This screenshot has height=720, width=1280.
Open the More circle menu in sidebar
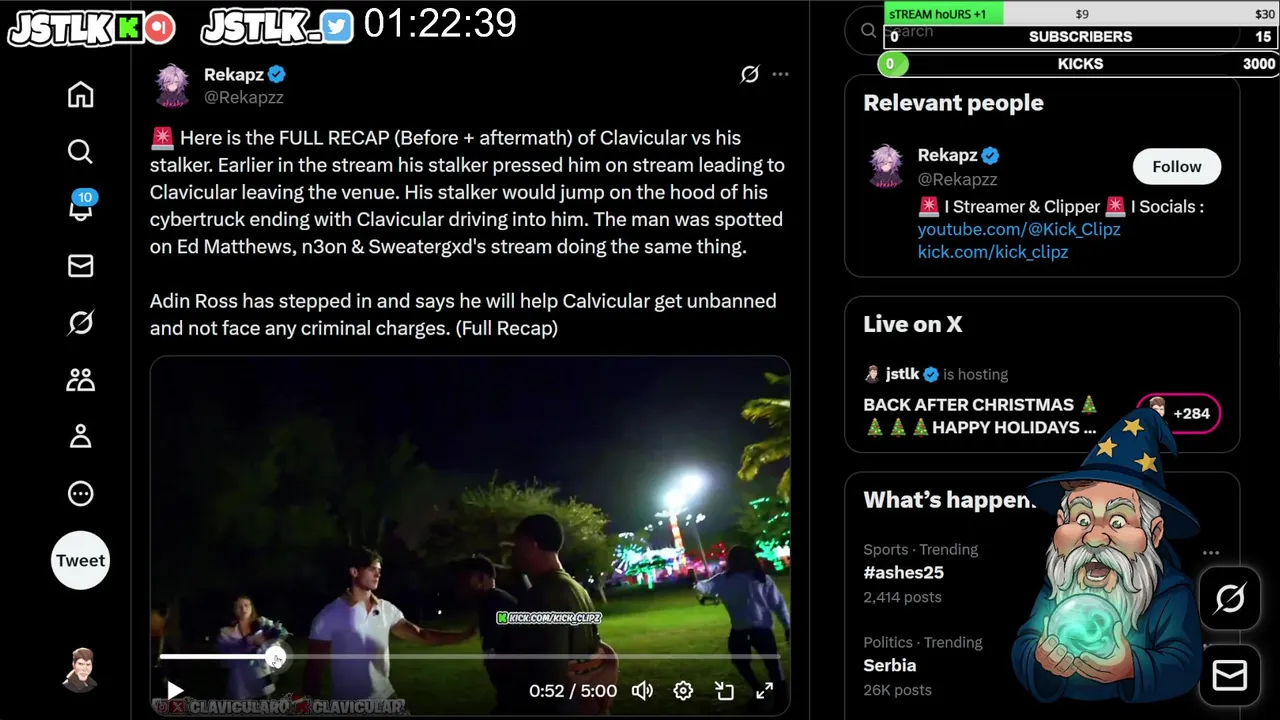[80, 493]
